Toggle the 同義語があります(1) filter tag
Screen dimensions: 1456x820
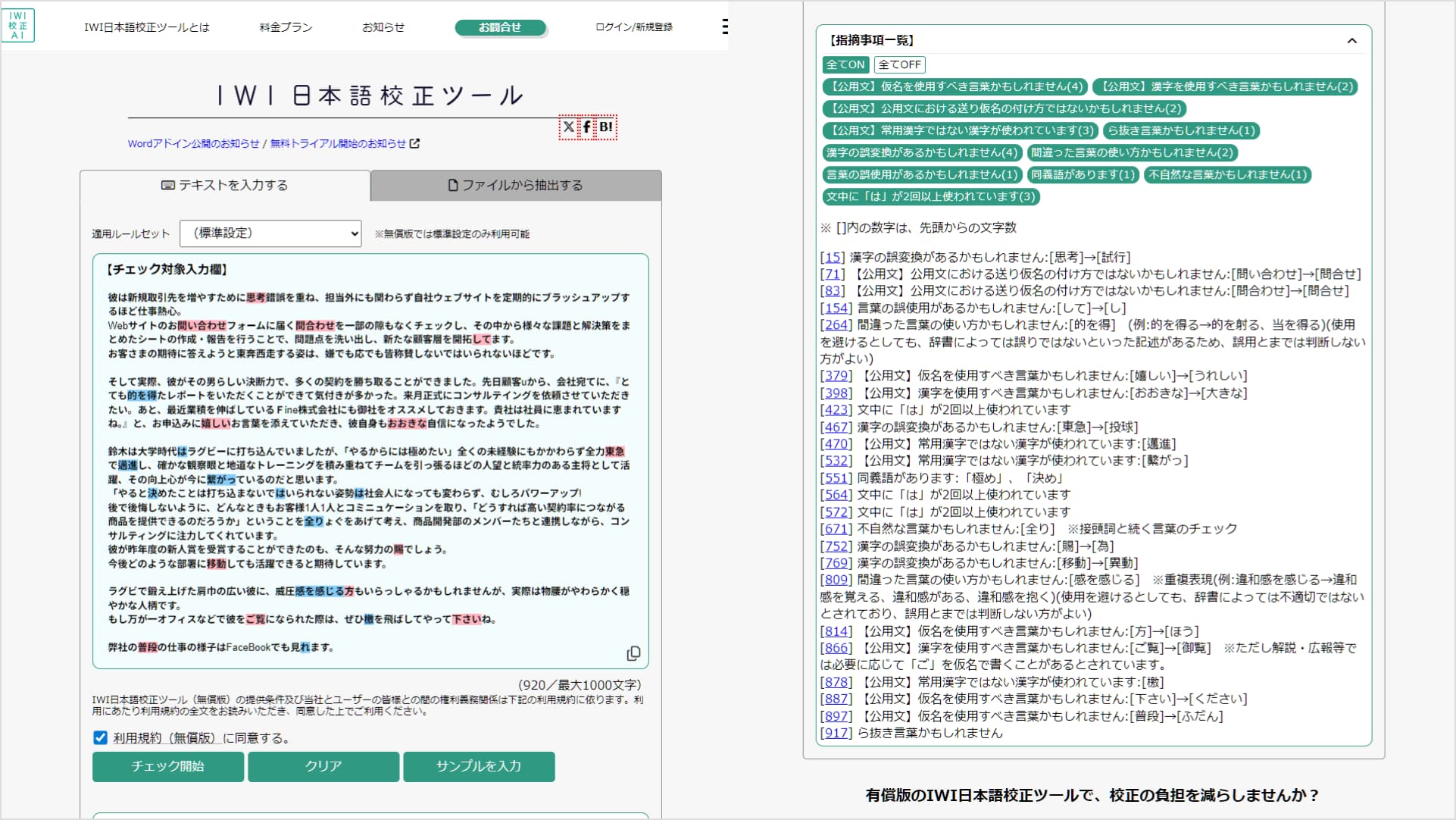(1082, 175)
